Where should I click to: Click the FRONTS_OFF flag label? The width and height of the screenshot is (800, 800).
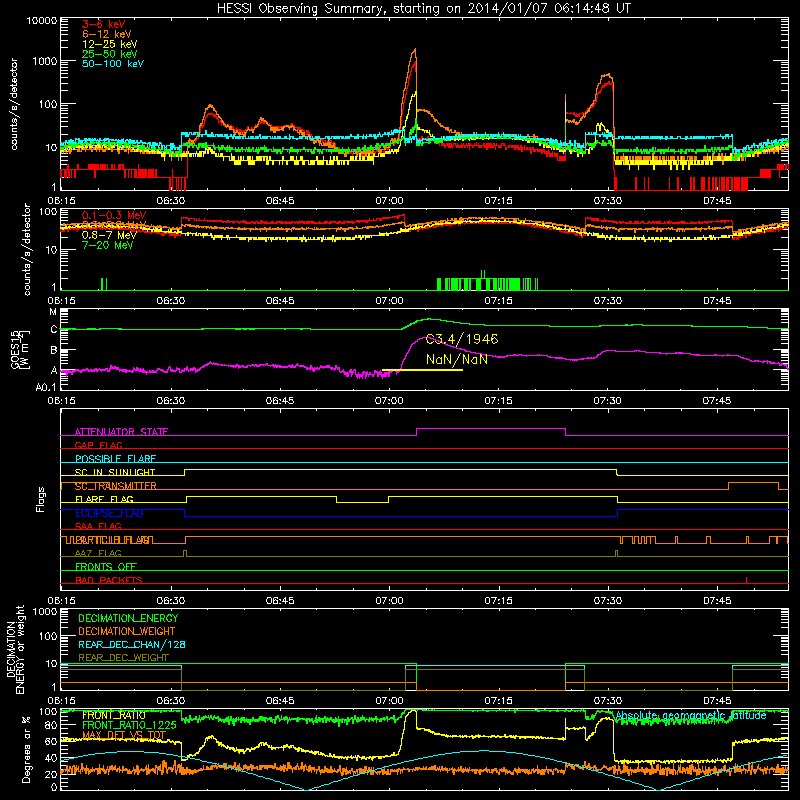click(x=106, y=567)
